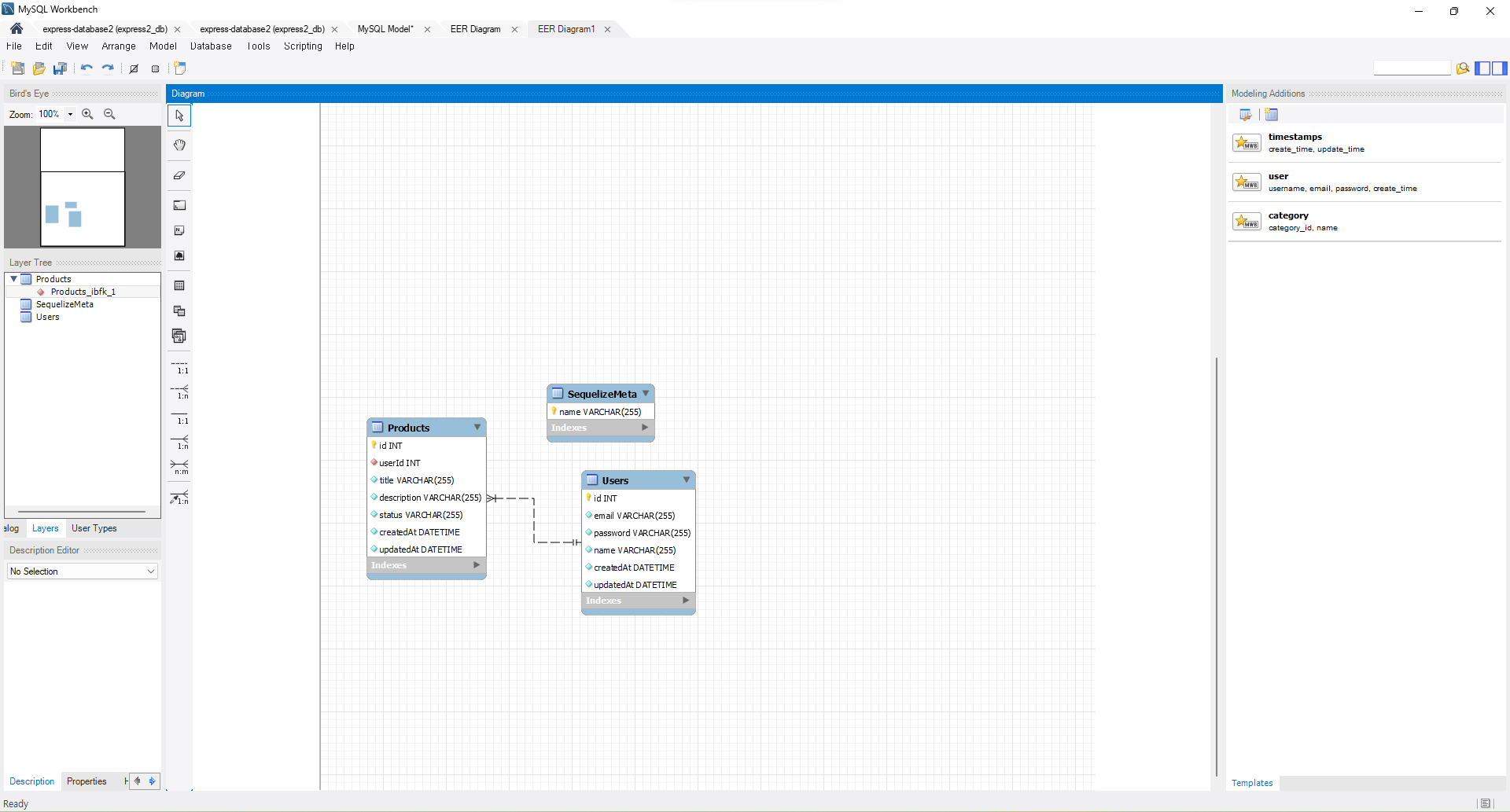Open the Templates tab

pos(1252,783)
